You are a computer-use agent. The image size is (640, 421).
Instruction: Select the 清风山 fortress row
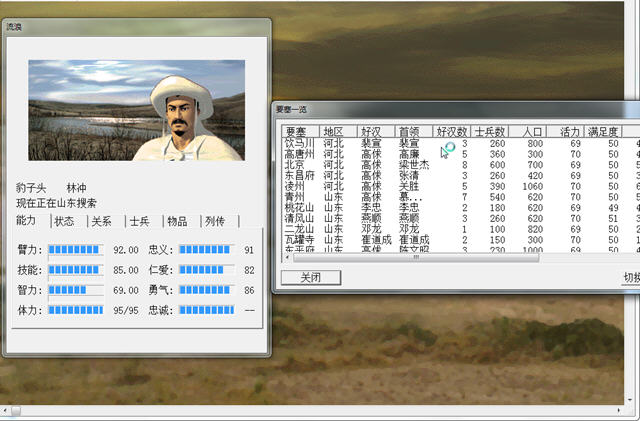460,218
